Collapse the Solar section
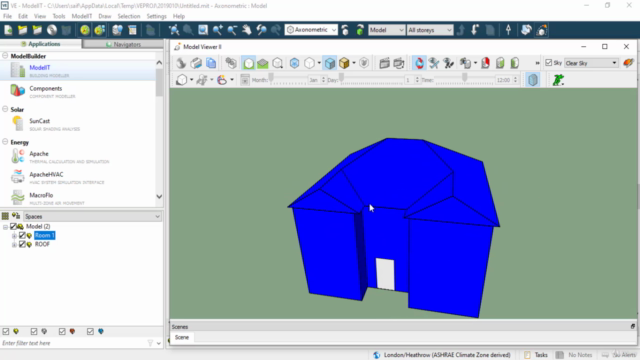 [5, 109]
